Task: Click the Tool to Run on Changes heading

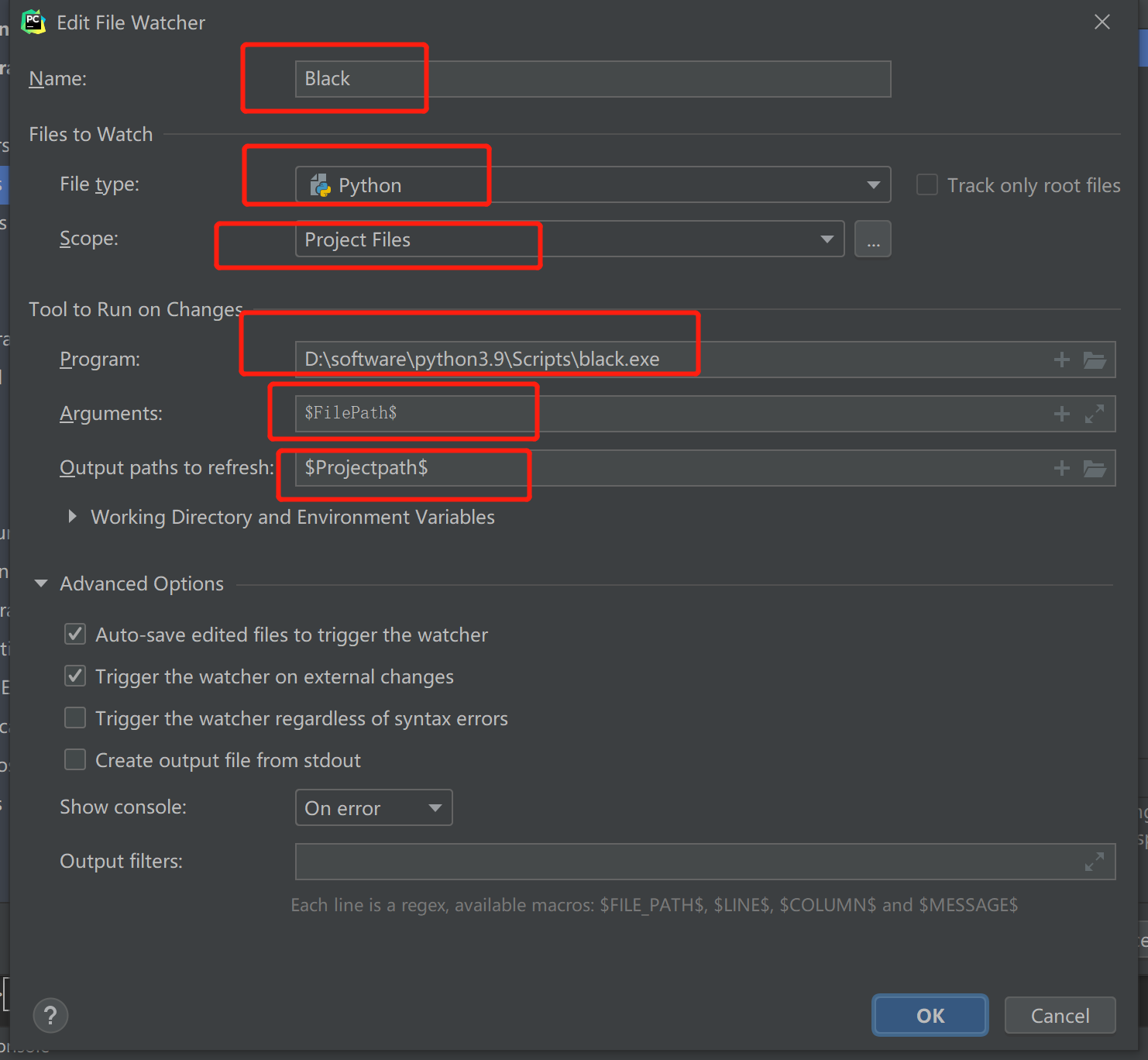Action: tap(136, 310)
